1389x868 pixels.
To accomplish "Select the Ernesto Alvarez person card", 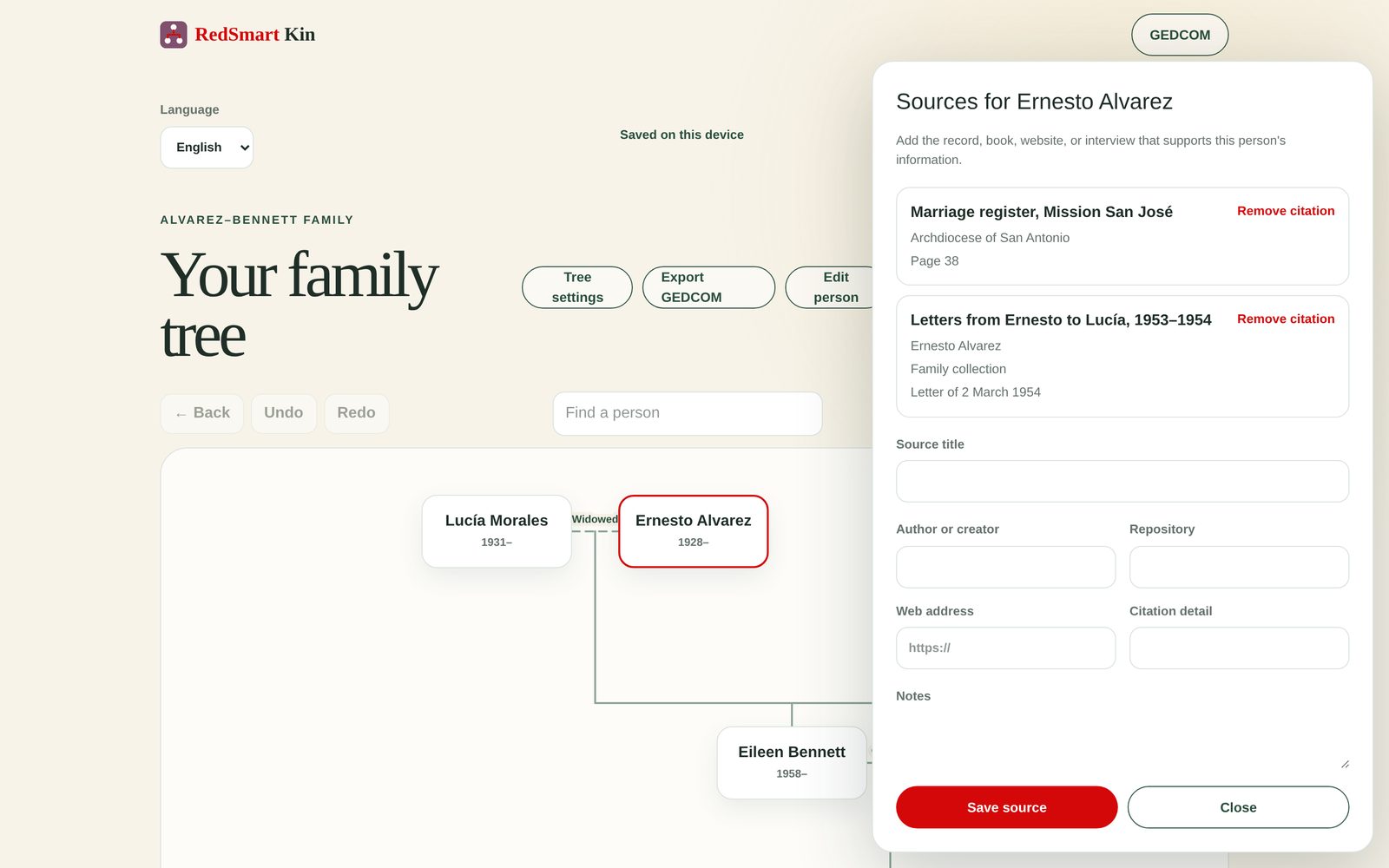I will point(694,531).
